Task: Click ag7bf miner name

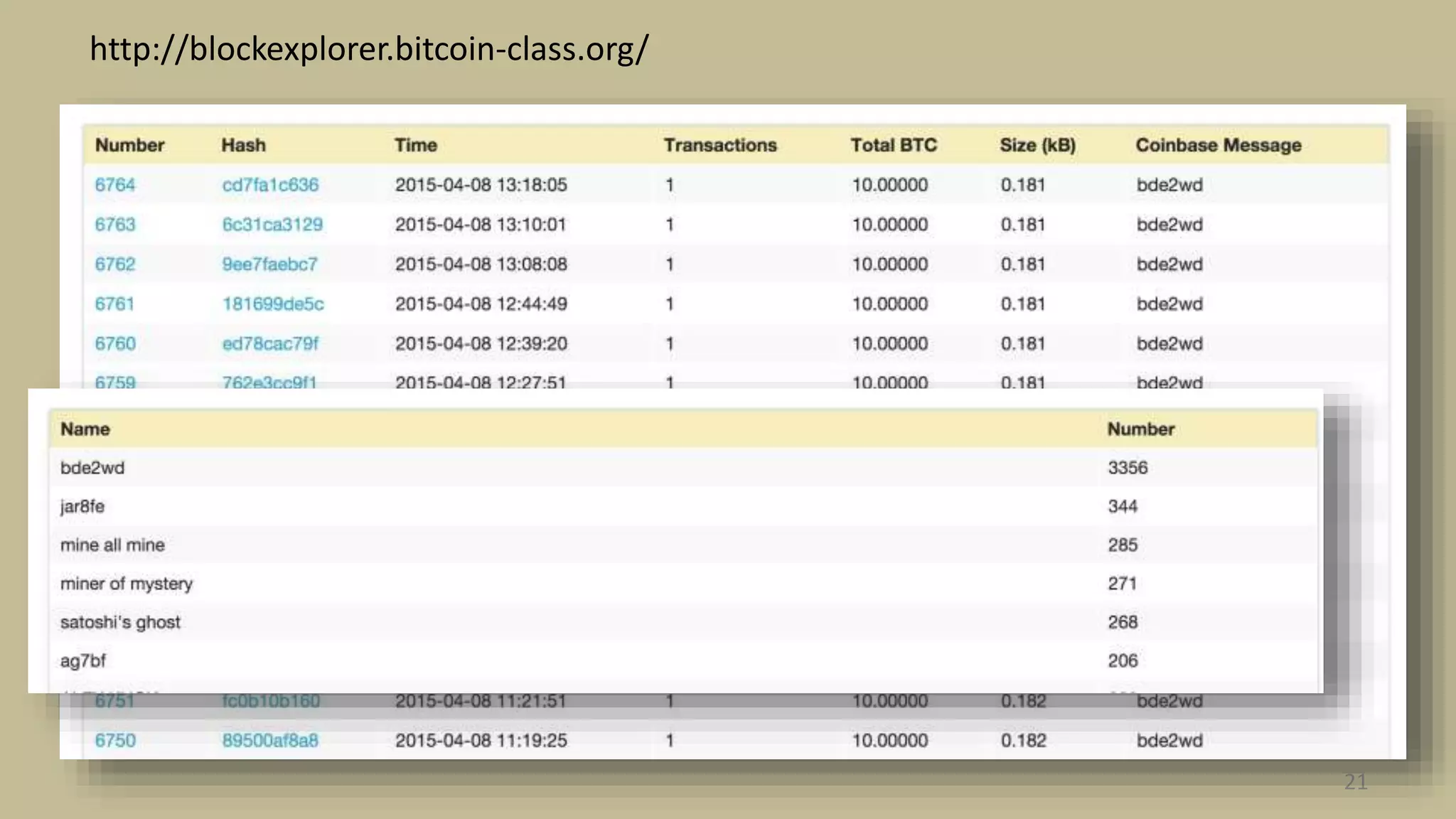Action: pos(83,661)
